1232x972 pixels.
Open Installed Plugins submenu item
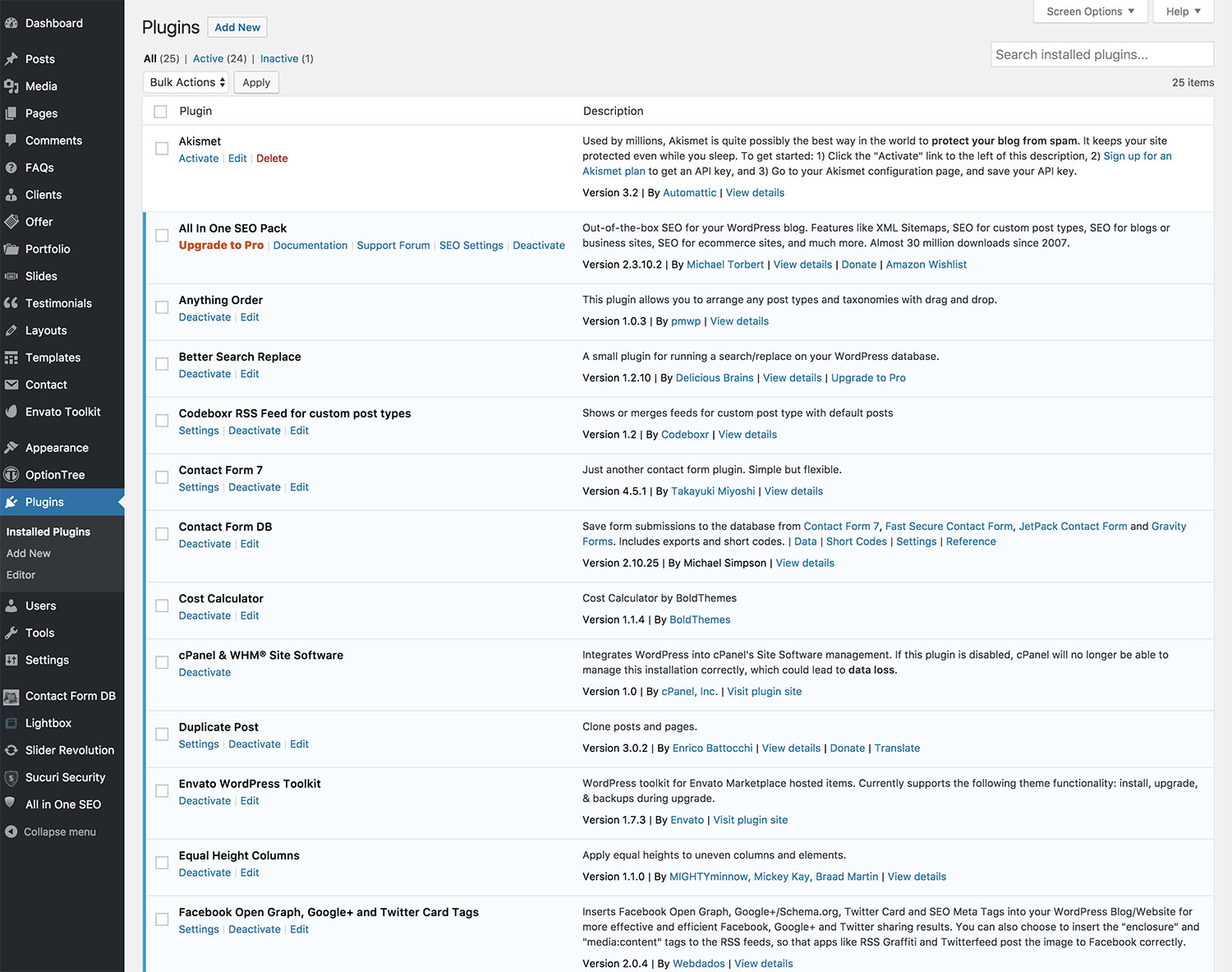click(x=48, y=532)
